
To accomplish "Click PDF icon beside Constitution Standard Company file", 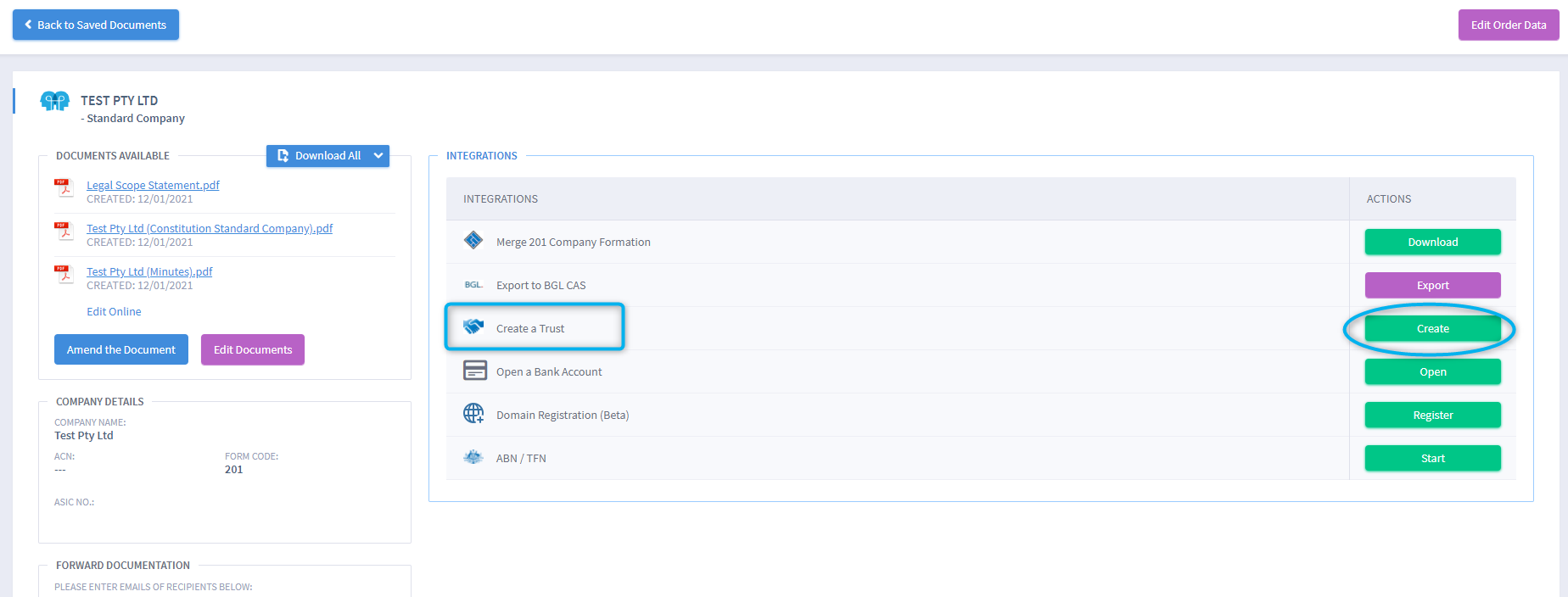I will 64,231.
